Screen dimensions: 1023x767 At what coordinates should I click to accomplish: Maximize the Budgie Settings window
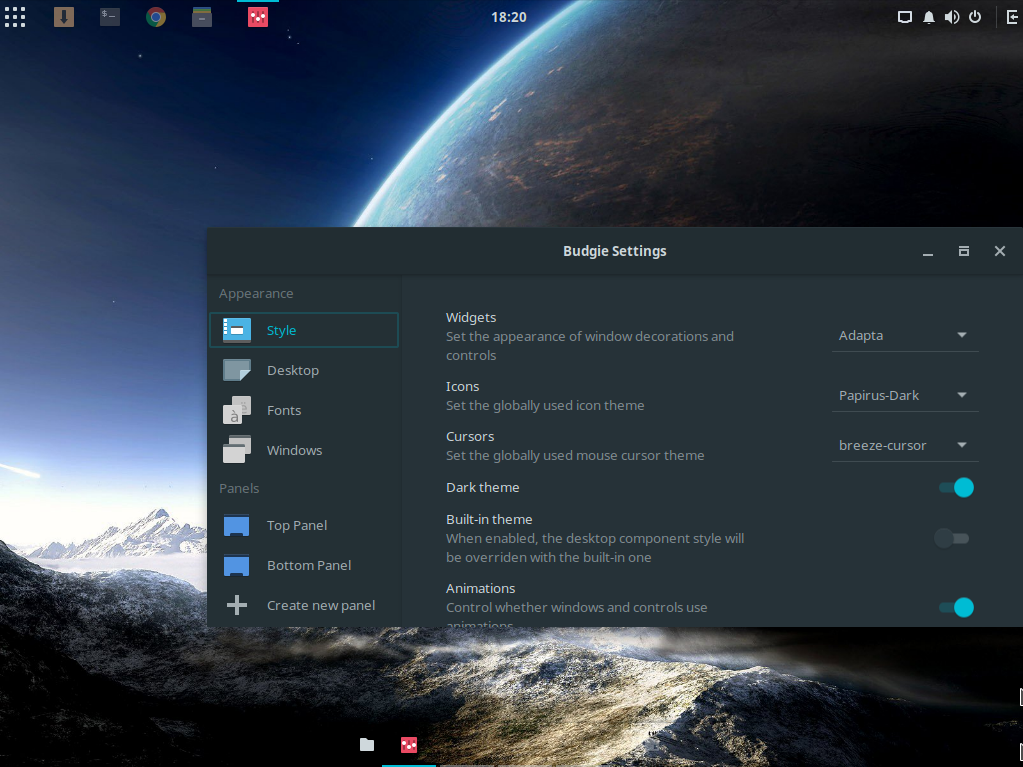coord(964,251)
